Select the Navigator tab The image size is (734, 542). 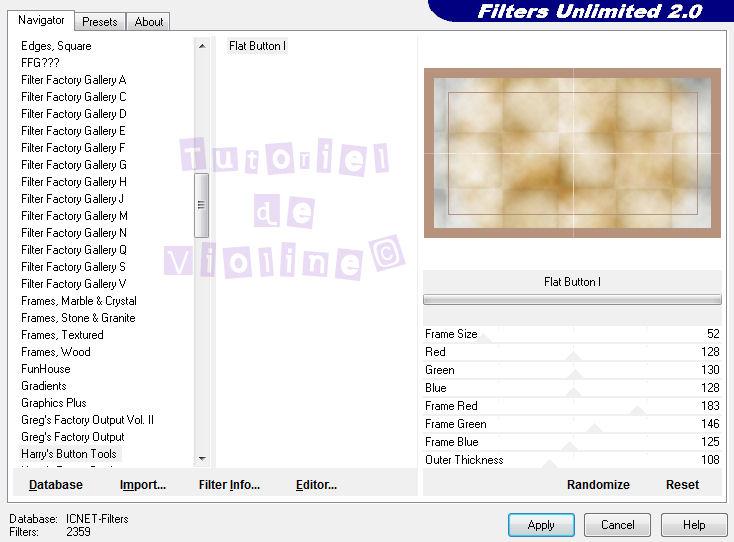(42, 20)
